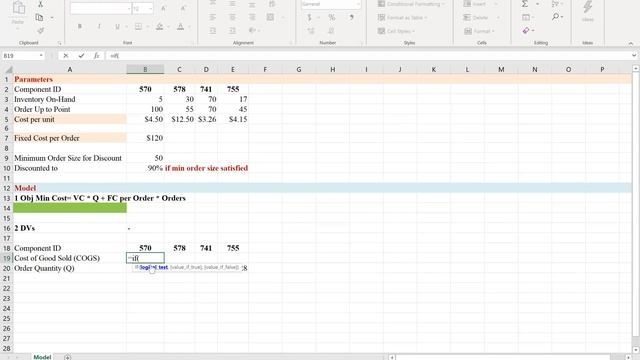This screenshot has height=360, width=640.
Task: Collapse the ribbon with the chevron
Action: (631, 43)
